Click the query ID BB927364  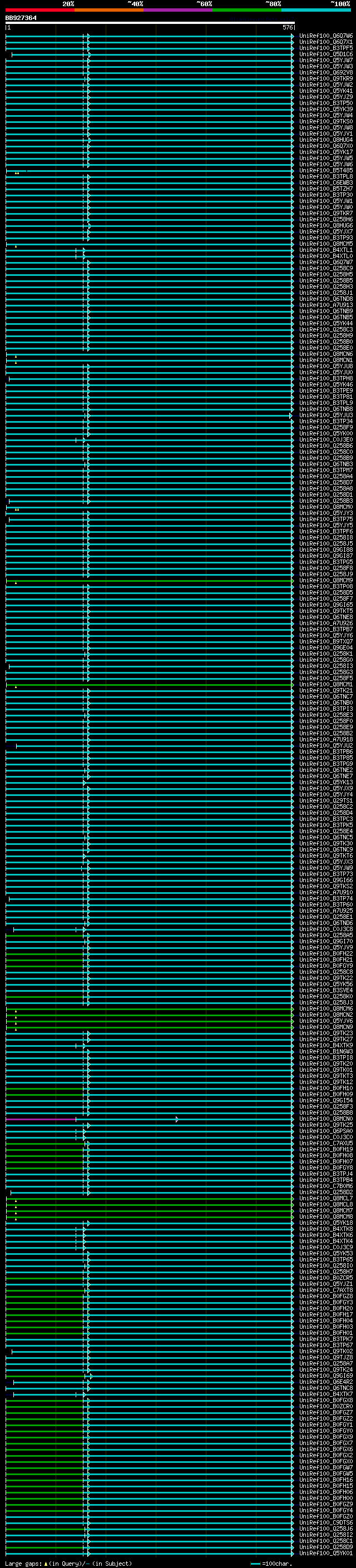(21, 18)
